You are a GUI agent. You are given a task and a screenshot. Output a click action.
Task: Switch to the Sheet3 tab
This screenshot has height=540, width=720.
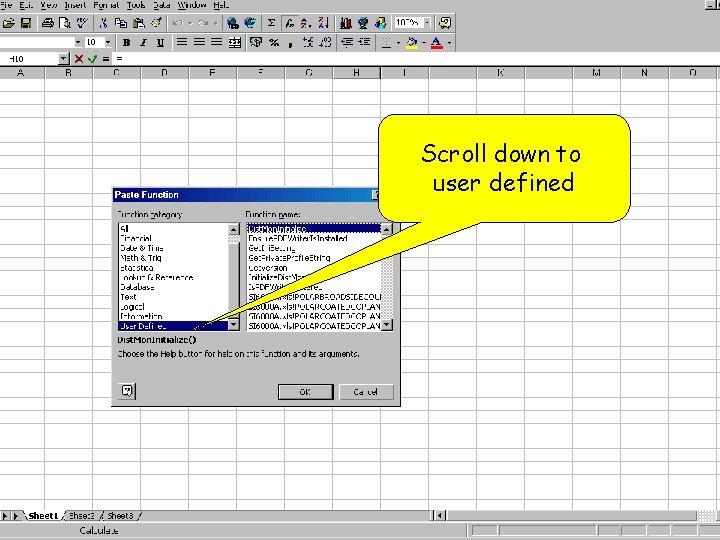click(120, 516)
